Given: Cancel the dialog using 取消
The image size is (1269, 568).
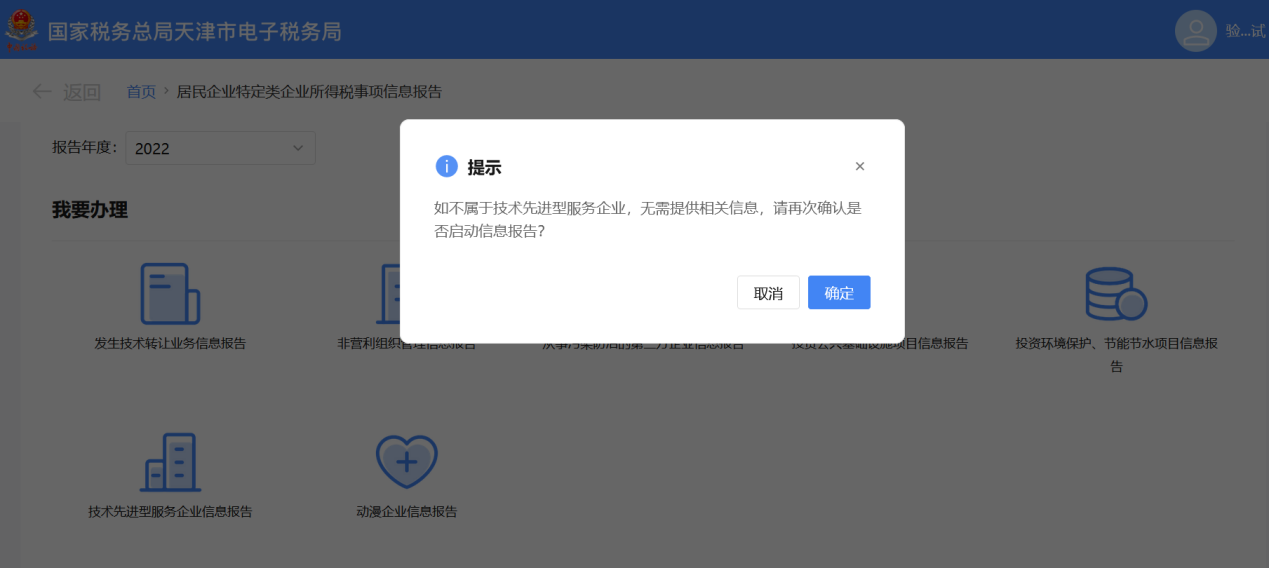Looking at the screenshot, I should coord(768,293).
